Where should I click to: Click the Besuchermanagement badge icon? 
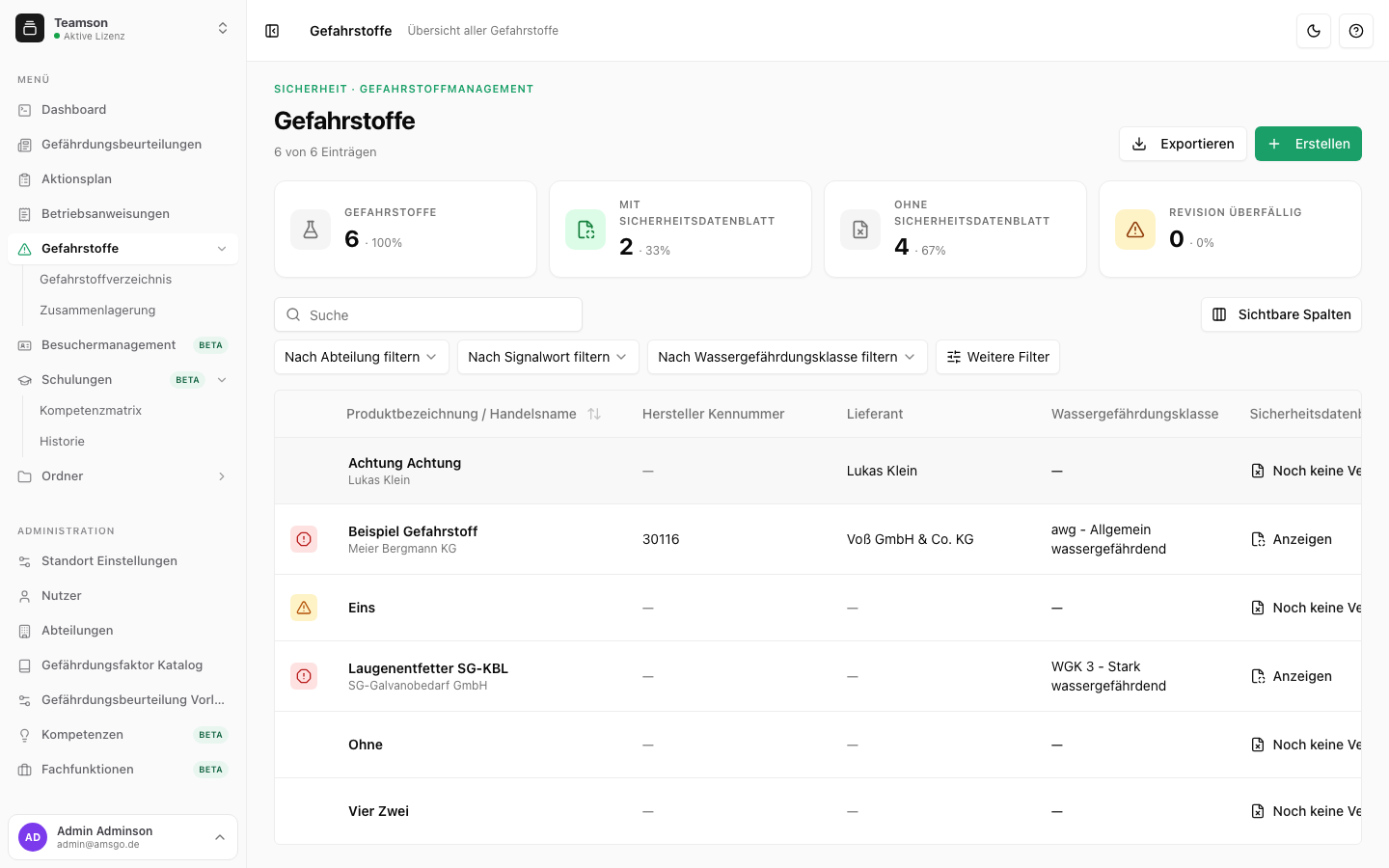(x=25, y=345)
